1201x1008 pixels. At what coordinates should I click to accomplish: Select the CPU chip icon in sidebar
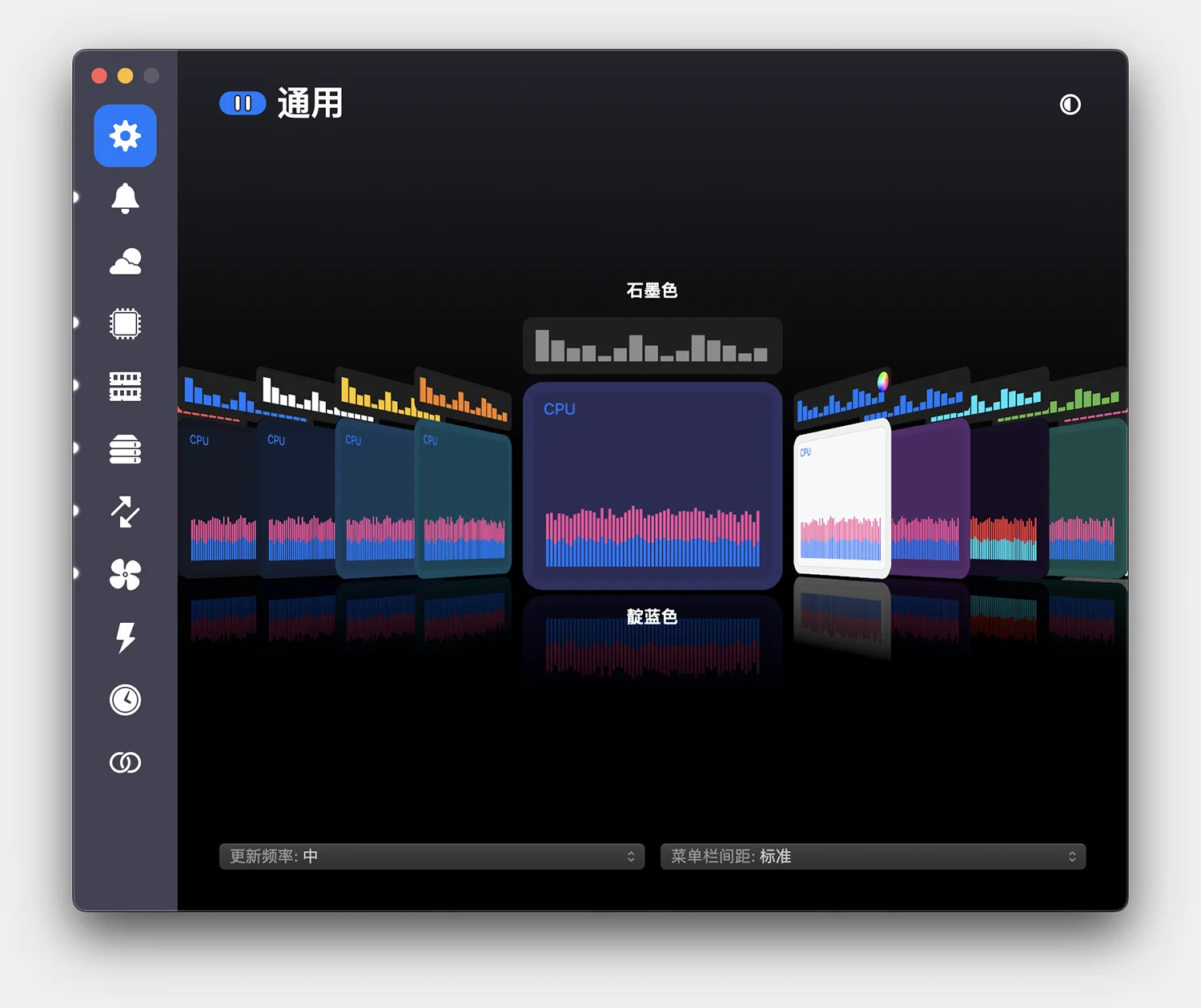pyautogui.click(x=125, y=324)
